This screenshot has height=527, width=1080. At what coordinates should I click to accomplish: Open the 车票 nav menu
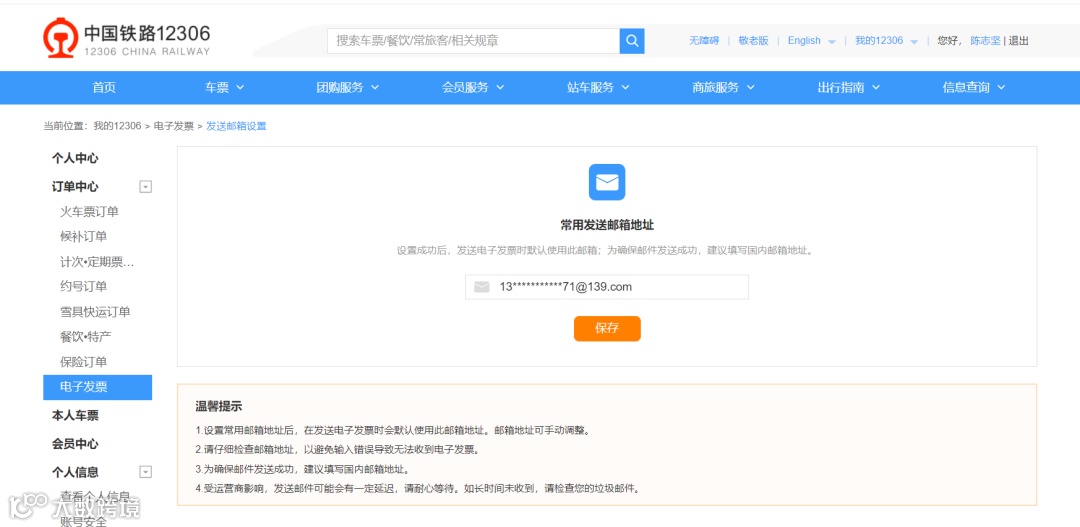click(x=225, y=87)
